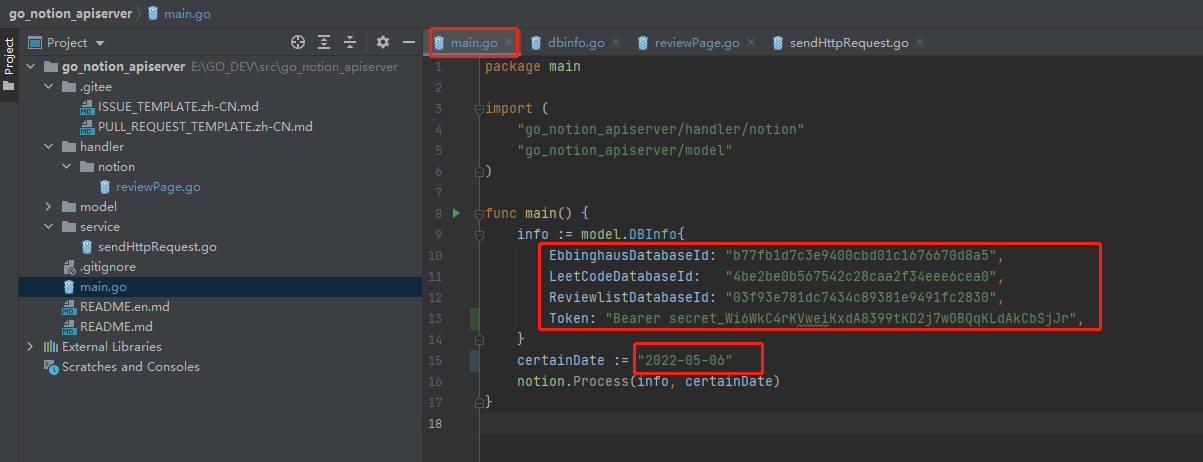Click the Project vertical side tab

(x=9, y=56)
